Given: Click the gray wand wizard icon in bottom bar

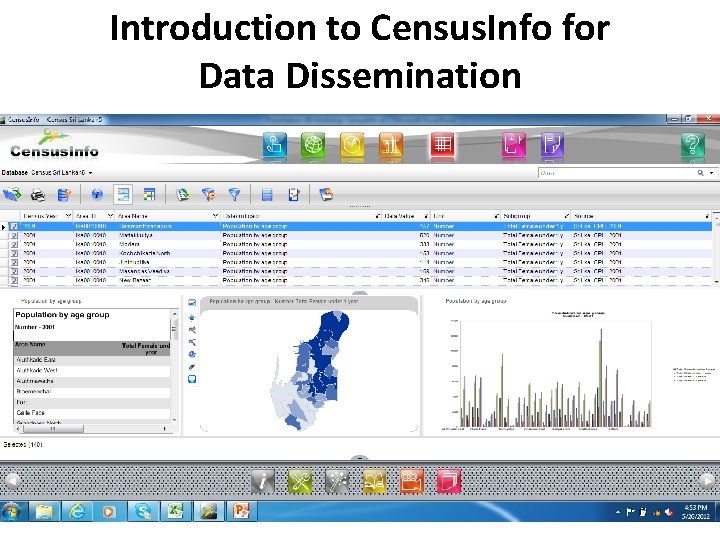Looking at the screenshot, I should tap(337, 481).
